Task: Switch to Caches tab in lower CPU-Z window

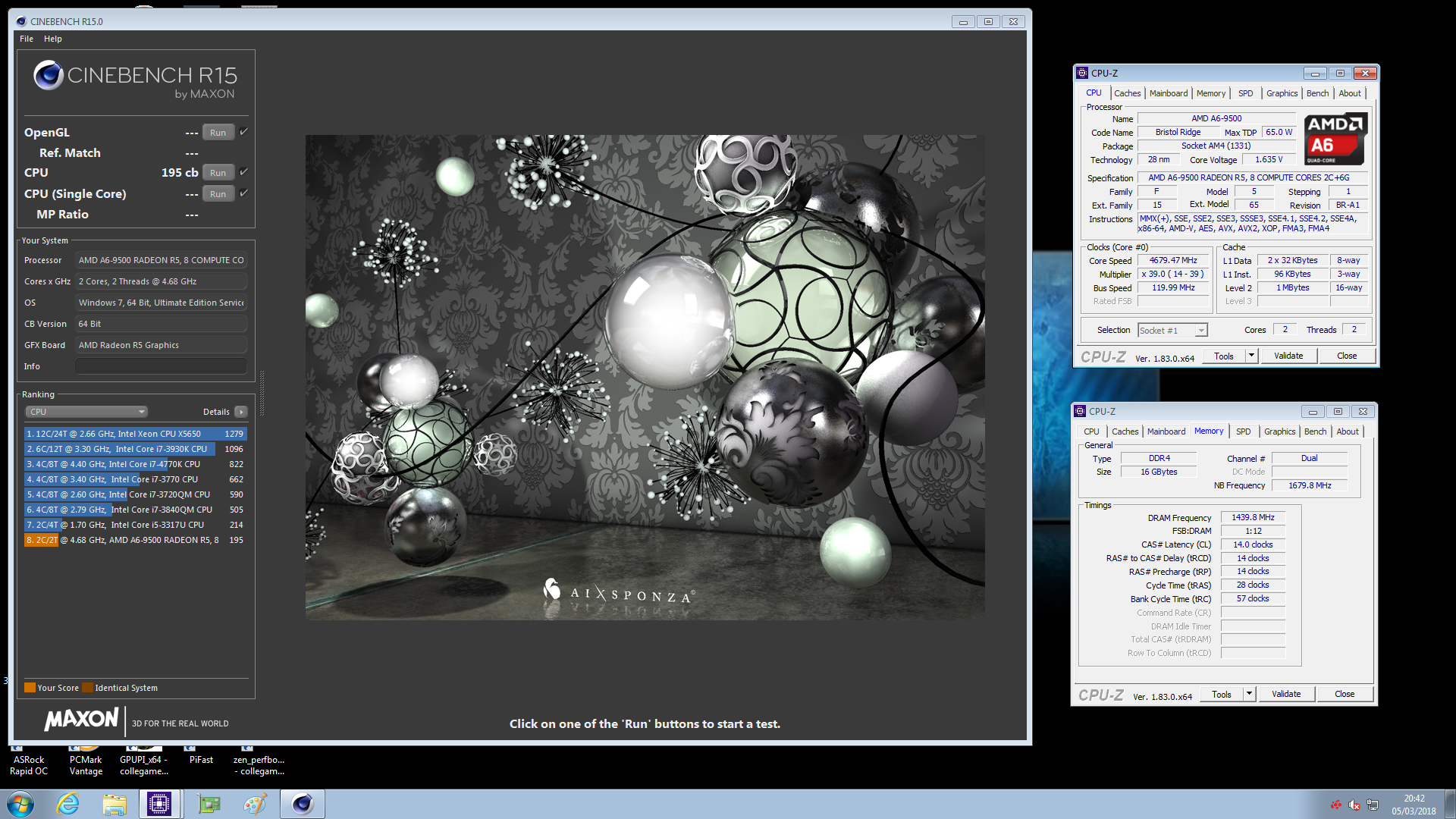Action: 1125,431
